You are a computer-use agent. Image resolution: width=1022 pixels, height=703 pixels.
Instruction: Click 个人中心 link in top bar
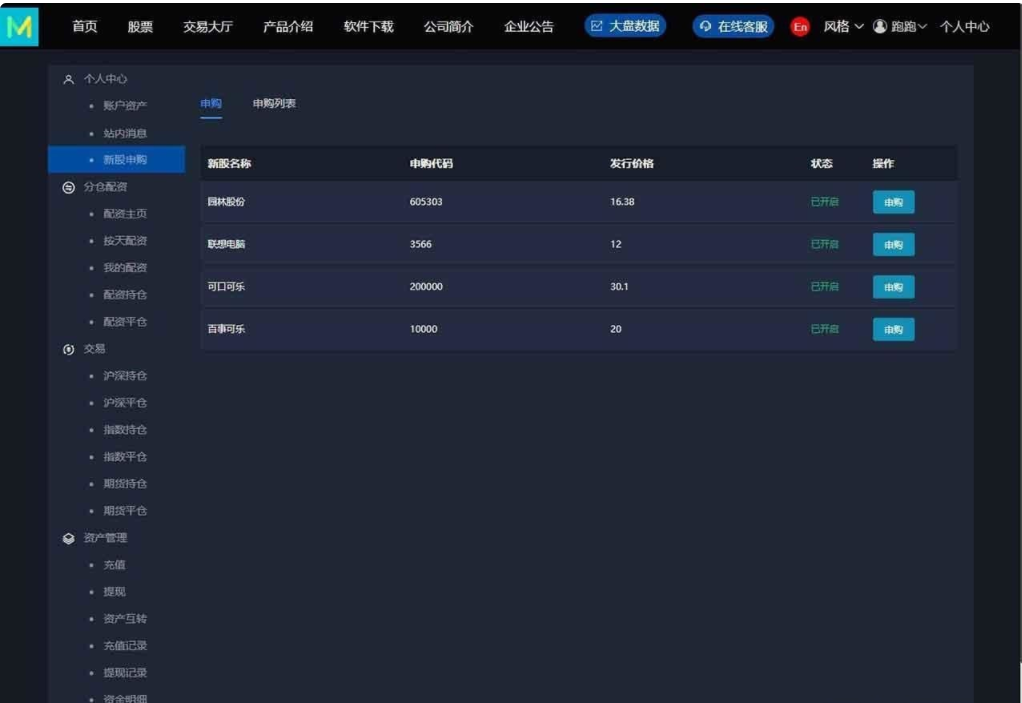[965, 26]
